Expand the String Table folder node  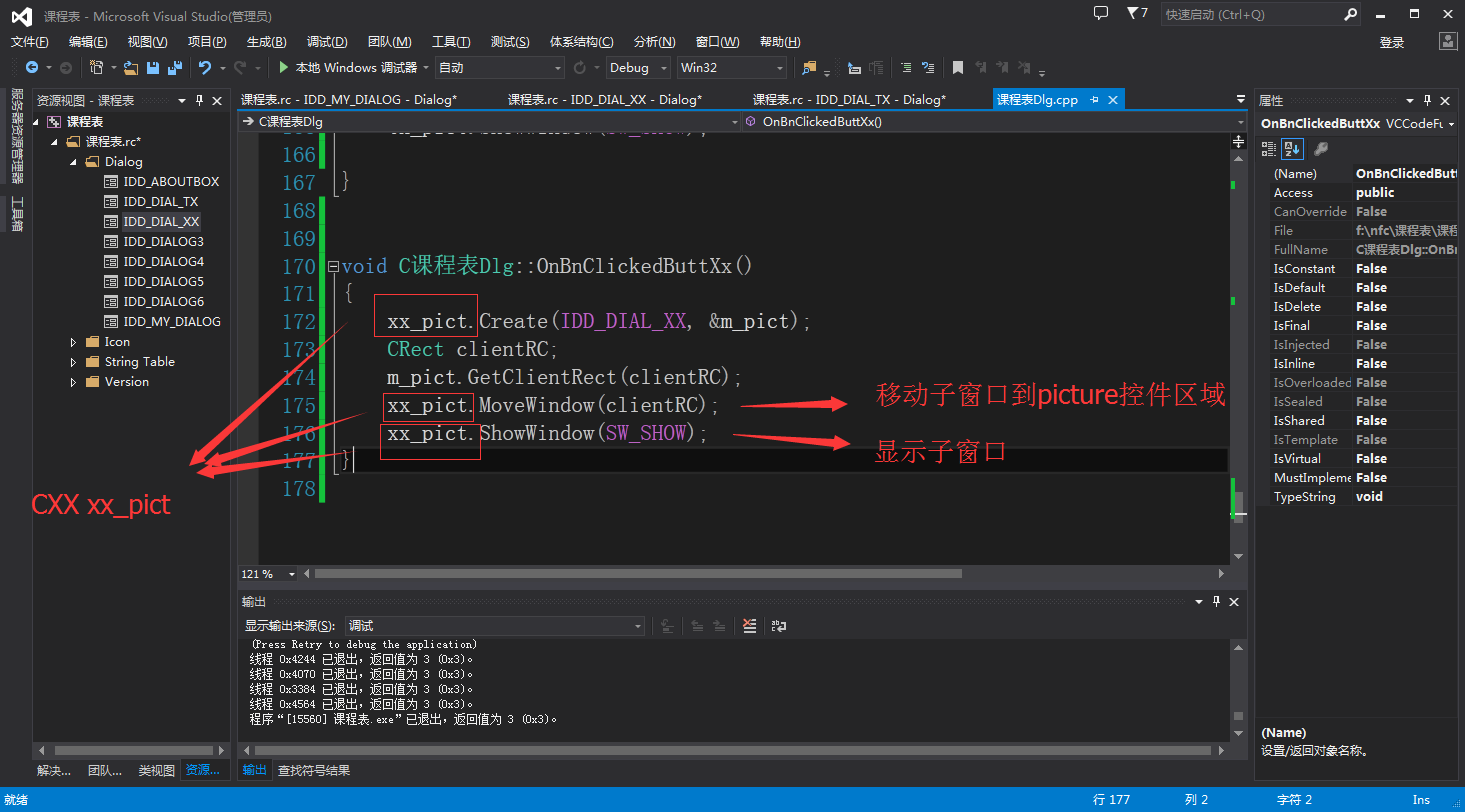click(x=73, y=361)
